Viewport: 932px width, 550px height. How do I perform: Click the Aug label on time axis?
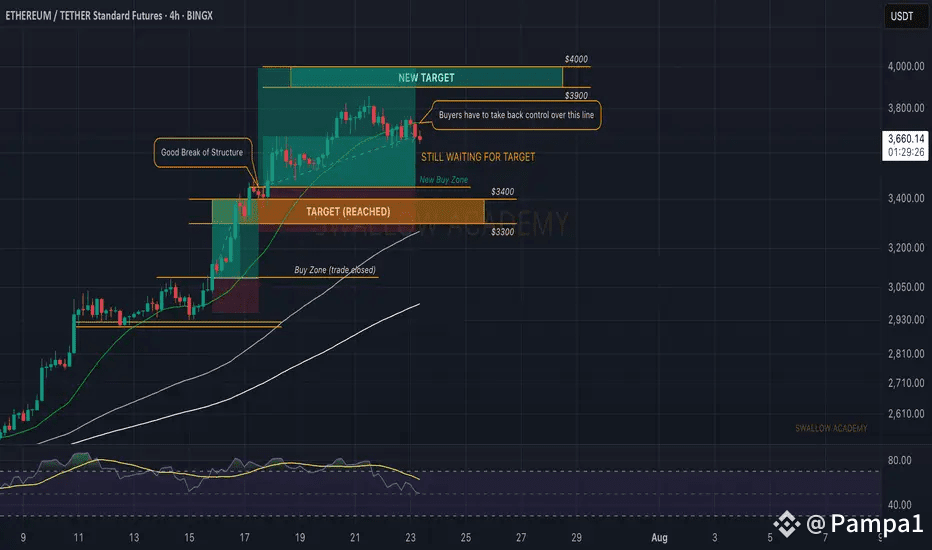(659, 538)
